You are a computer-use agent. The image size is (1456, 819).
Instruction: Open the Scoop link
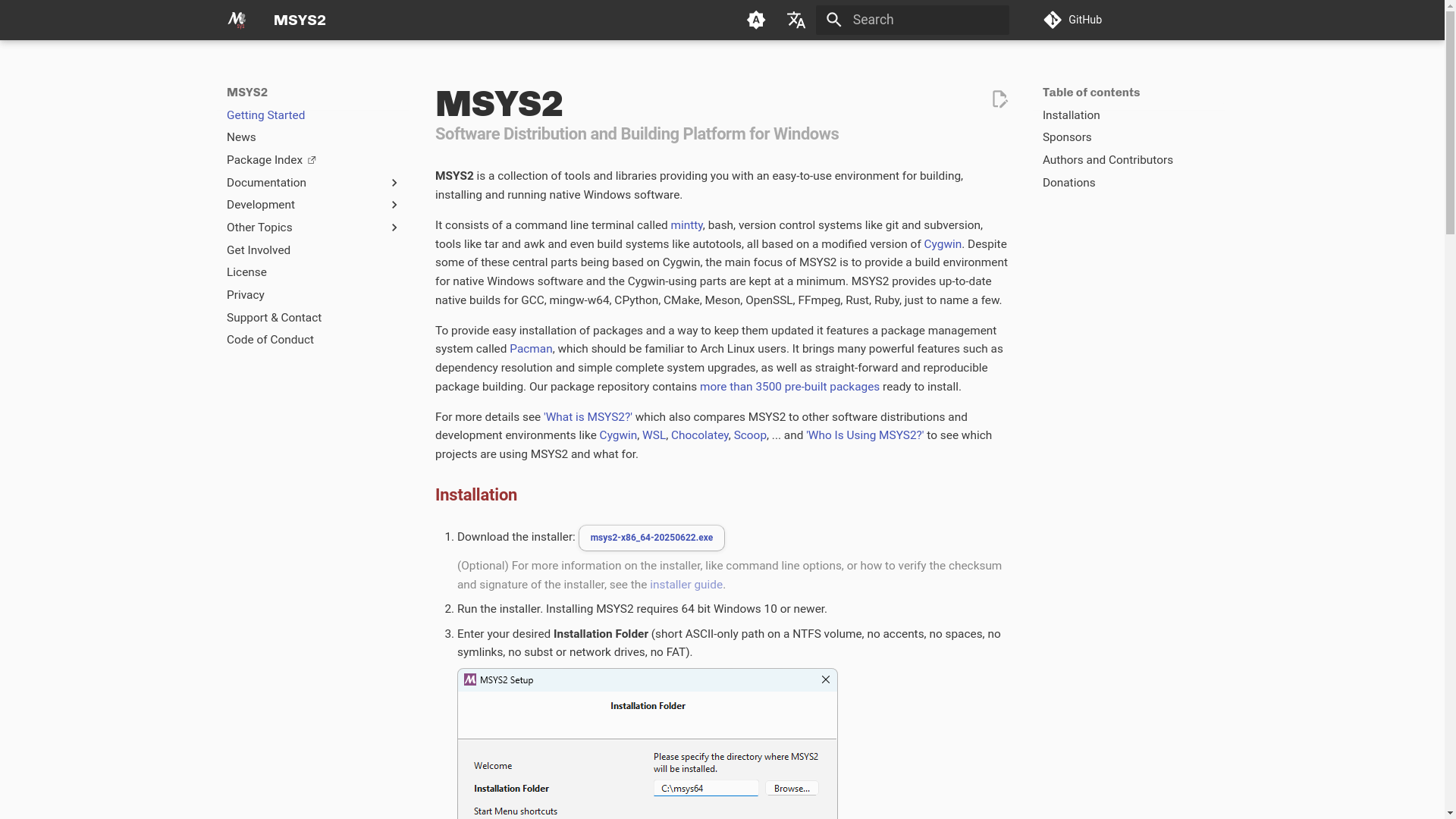[750, 435]
